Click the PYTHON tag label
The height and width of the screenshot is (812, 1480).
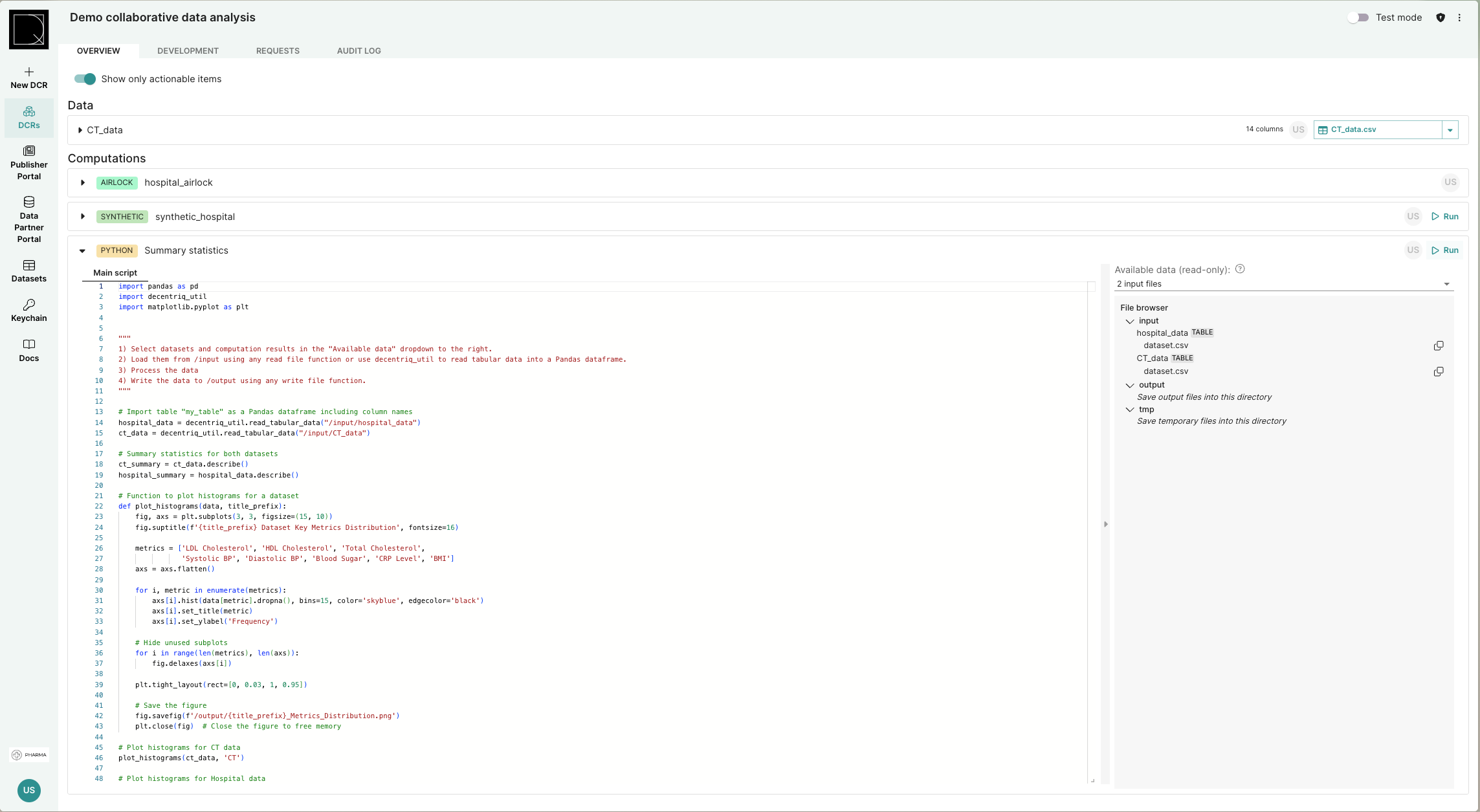(116, 250)
